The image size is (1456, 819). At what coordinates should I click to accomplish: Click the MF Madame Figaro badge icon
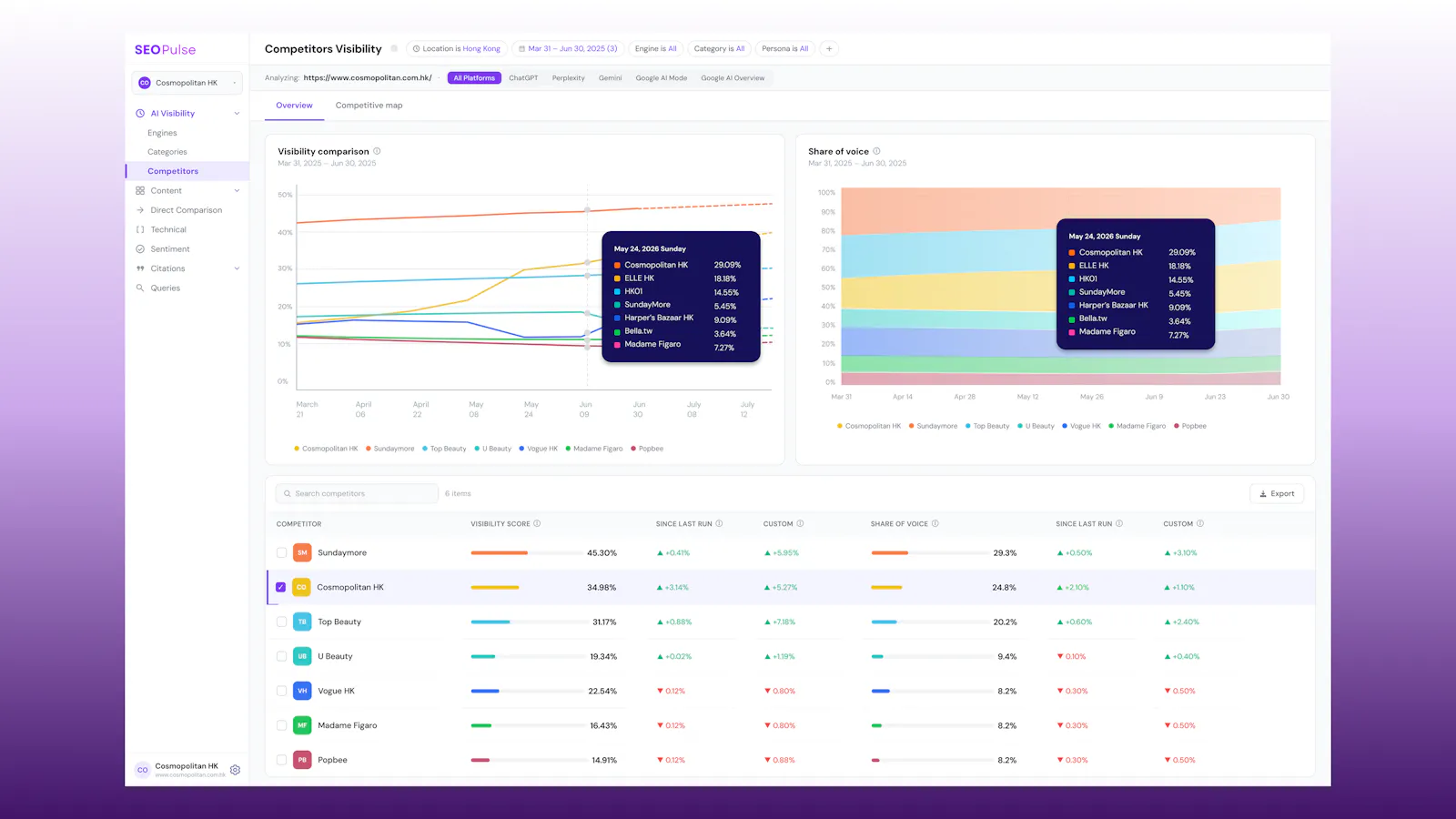click(302, 726)
